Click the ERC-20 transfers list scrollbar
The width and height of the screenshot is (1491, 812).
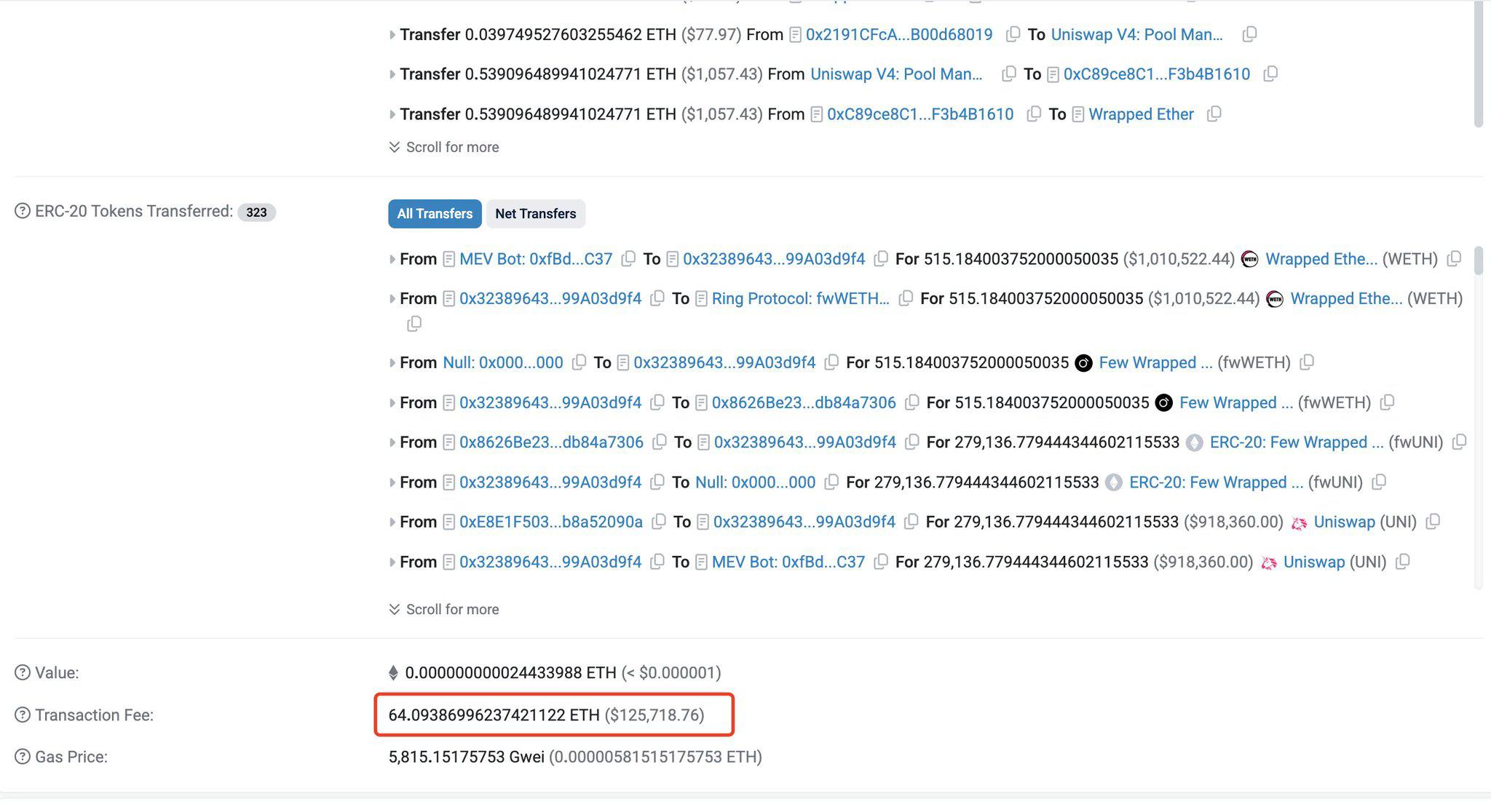[x=1478, y=260]
